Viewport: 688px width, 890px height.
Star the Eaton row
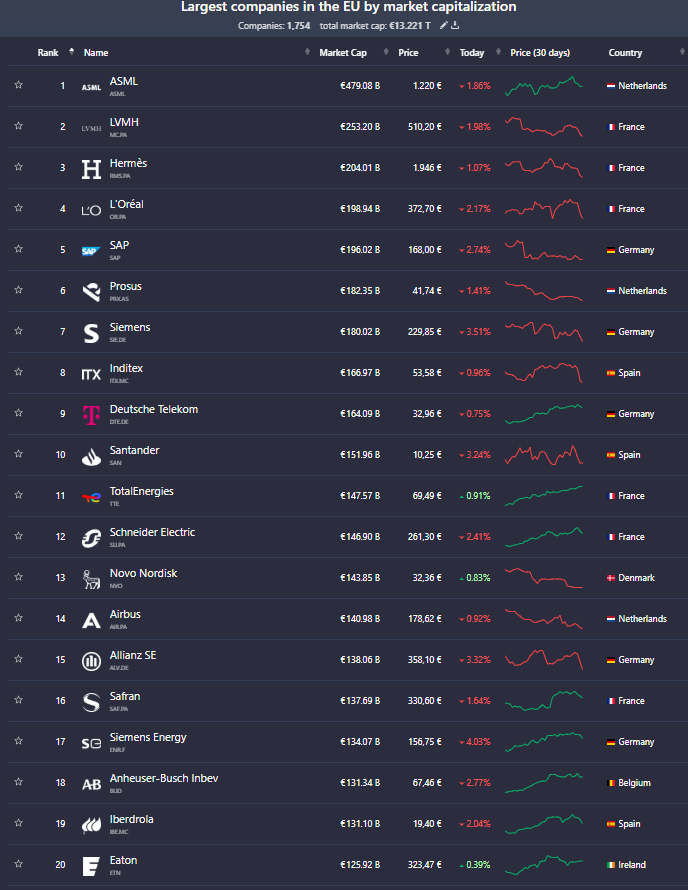pyautogui.click(x=18, y=863)
